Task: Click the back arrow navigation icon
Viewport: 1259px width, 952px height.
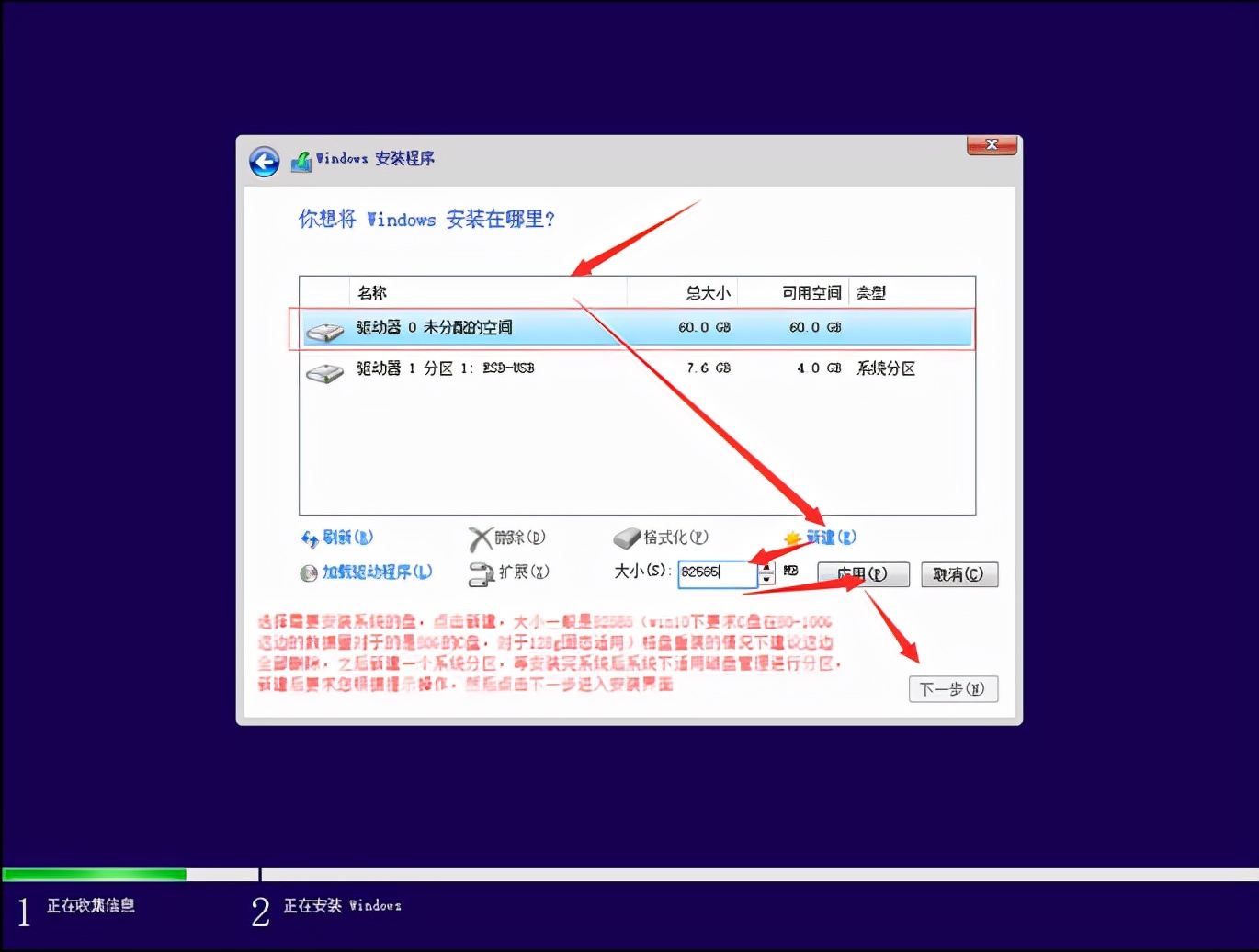Action: (x=264, y=161)
